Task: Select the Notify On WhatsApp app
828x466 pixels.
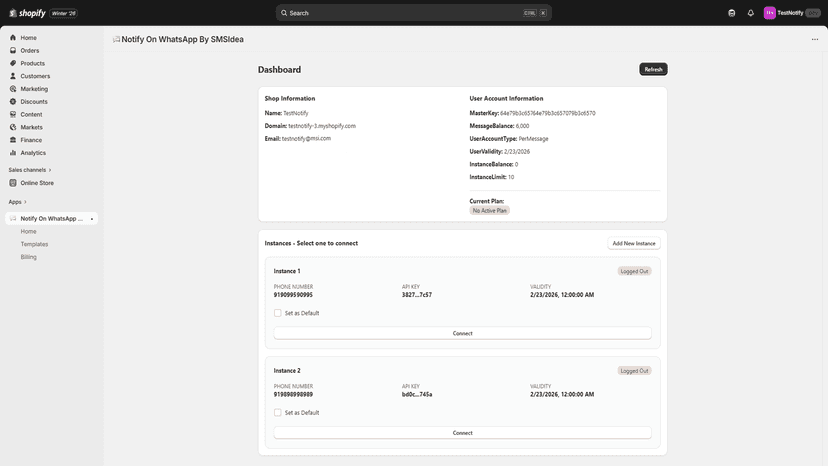Action: point(51,219)
